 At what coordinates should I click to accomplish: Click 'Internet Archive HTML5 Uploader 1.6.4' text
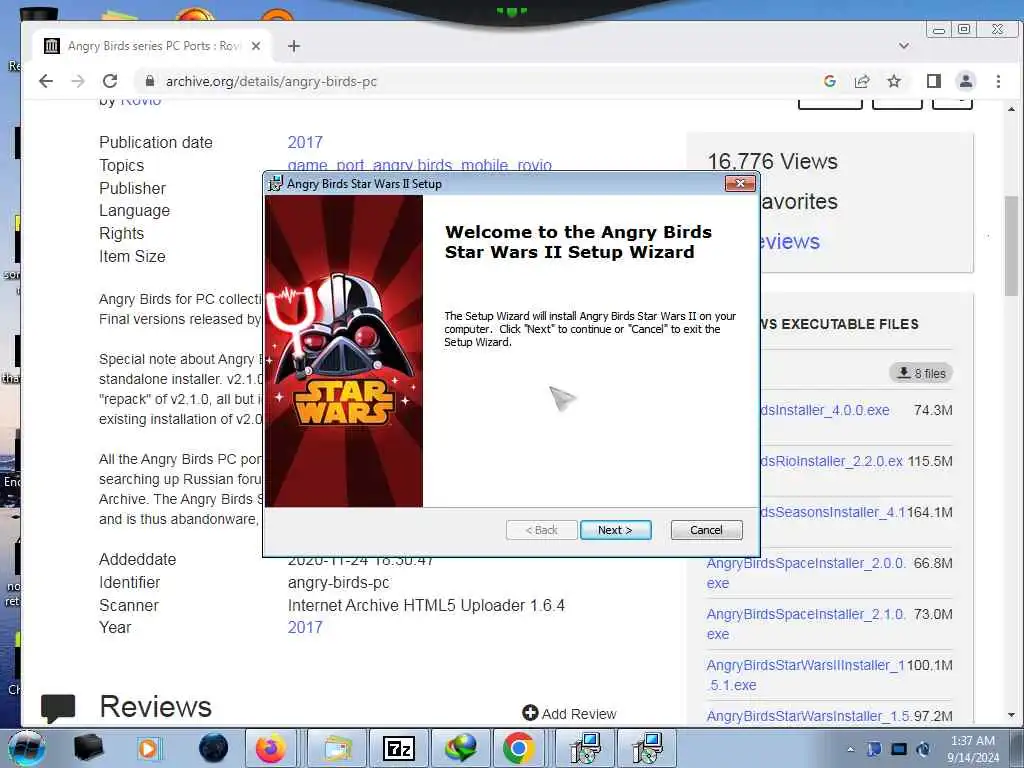[426, 605]
